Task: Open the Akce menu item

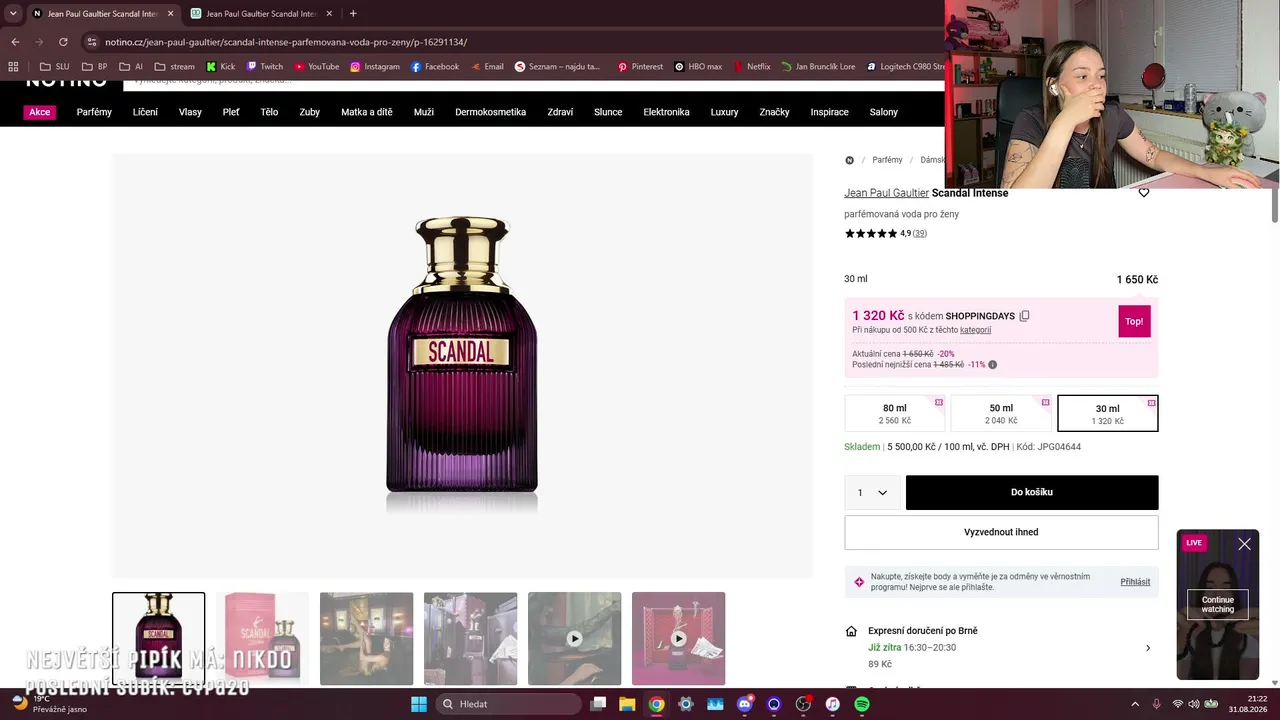Action: [x=40, y=112]
